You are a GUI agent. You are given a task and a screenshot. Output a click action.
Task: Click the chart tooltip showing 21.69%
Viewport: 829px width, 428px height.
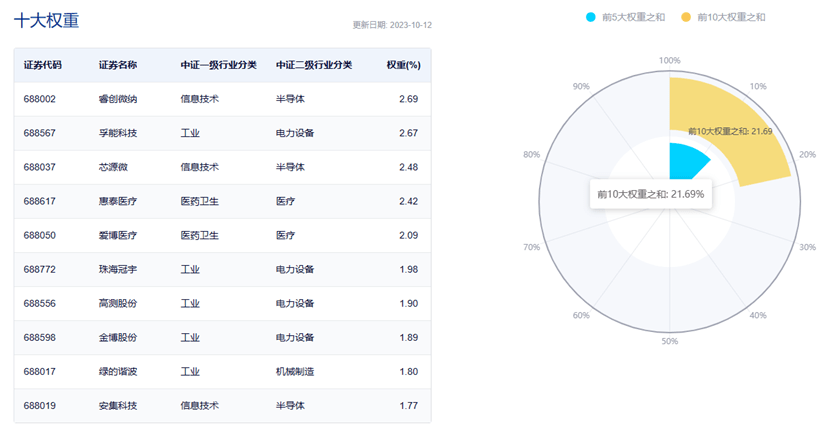[x=650, y=194]
